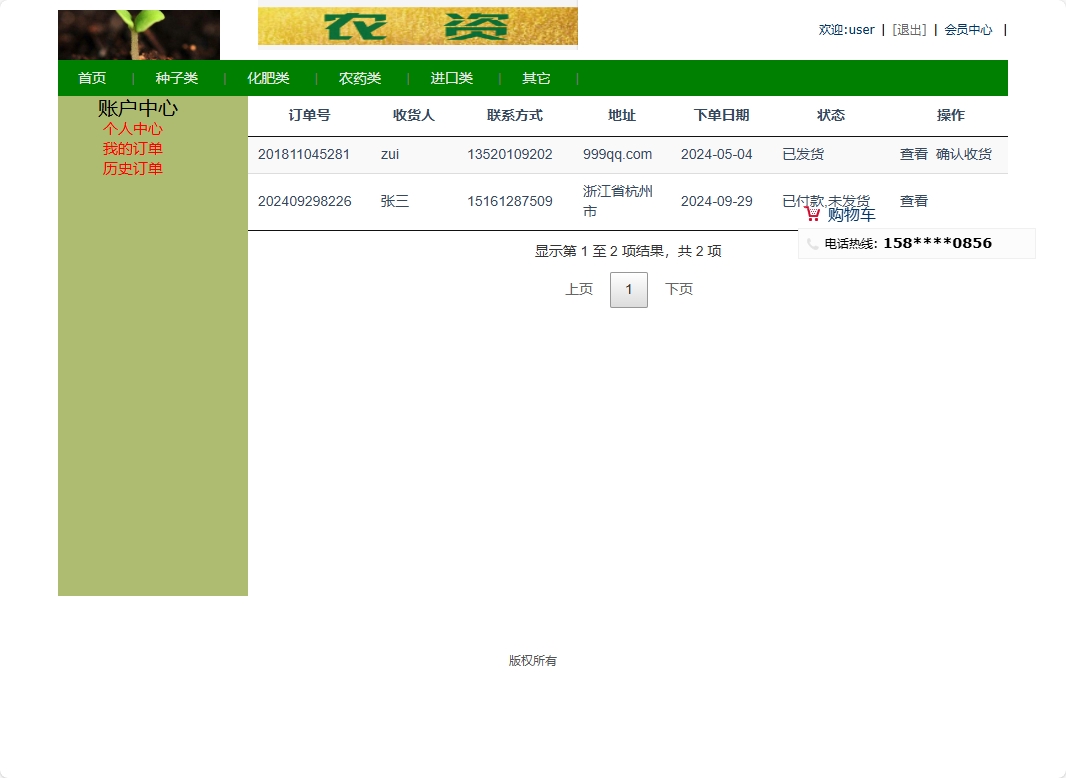Click the 农资 banner image

point(417,27)
